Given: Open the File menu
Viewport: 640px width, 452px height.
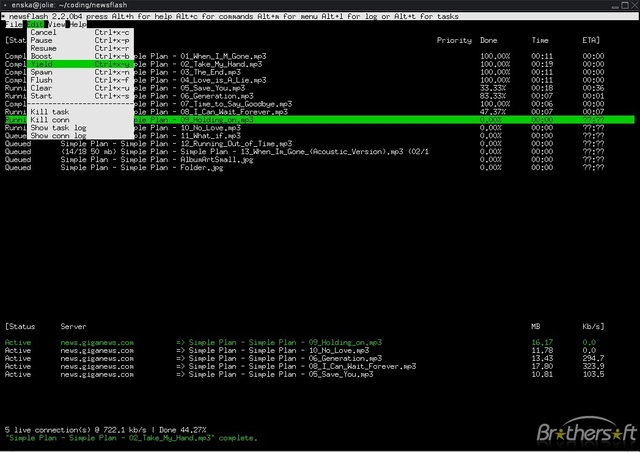Looking at the screenshot, I should [13, 24].
